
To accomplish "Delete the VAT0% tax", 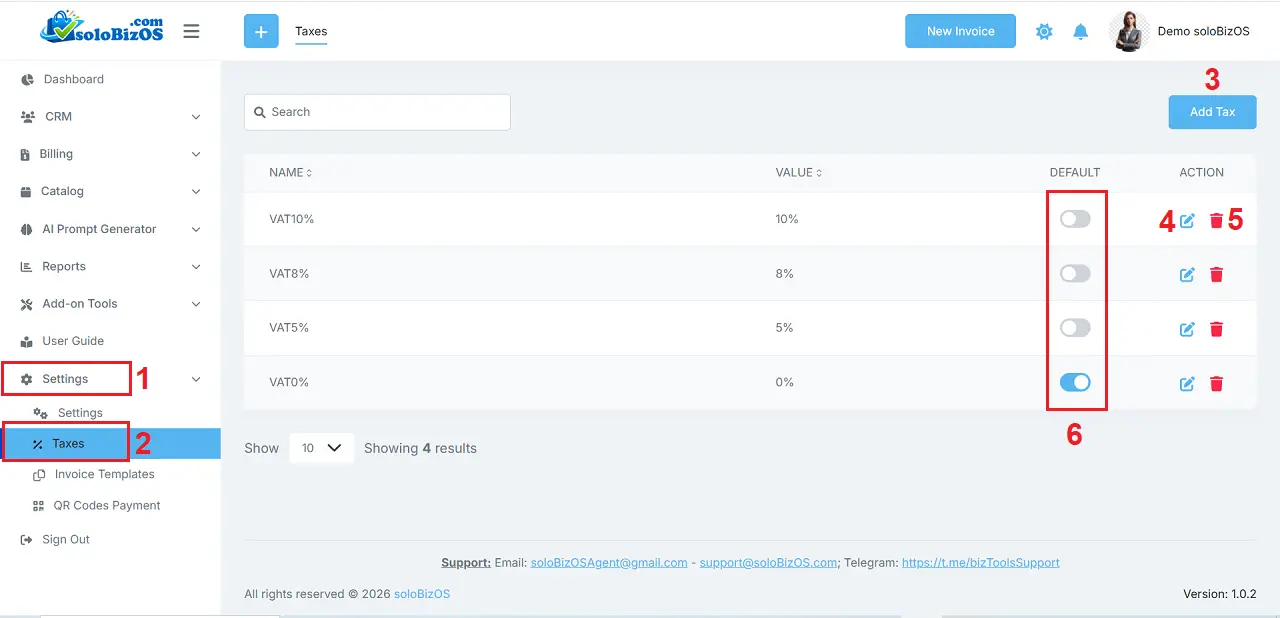I will point(1216,383).
